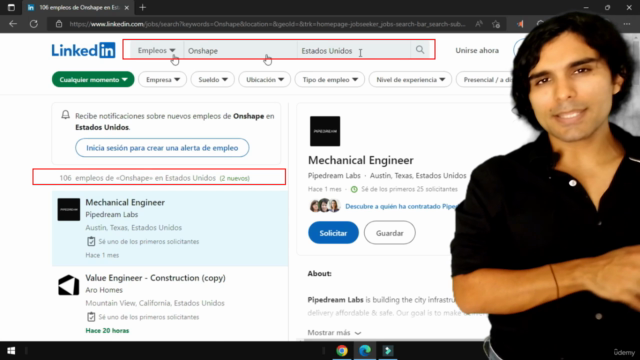Open the tab actions icon at top left

pyautogui.click(x=11, y=7)
